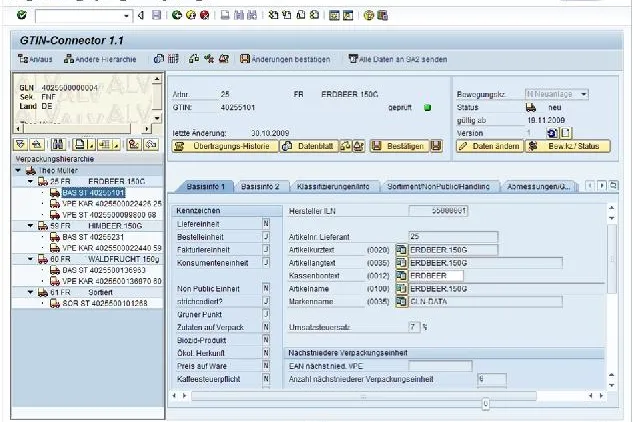Open the tree layout options dropdown arrow
Screen dimensions: 633x422
pos(116,145)
